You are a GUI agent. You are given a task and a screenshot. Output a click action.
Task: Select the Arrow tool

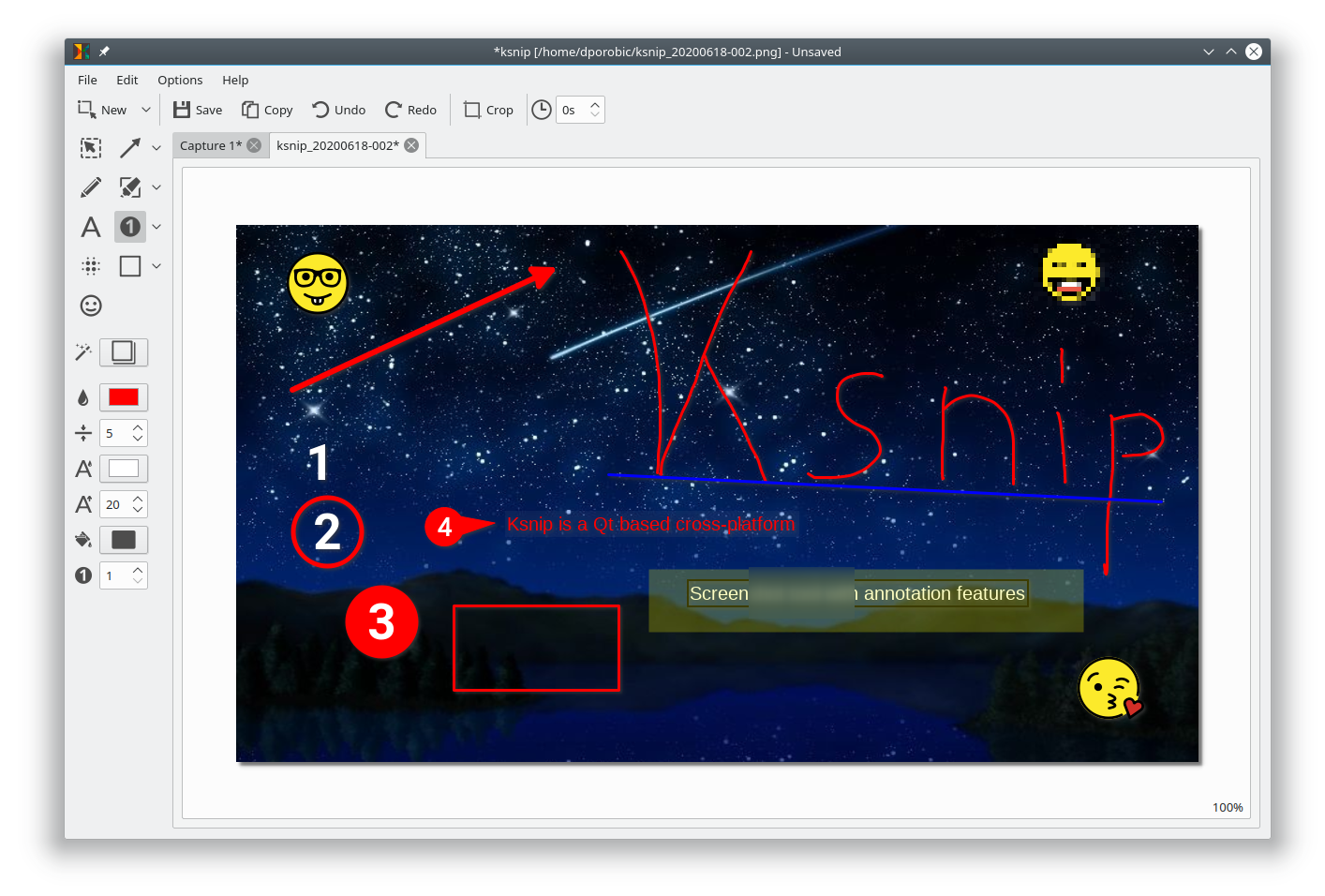coord(130,148)
